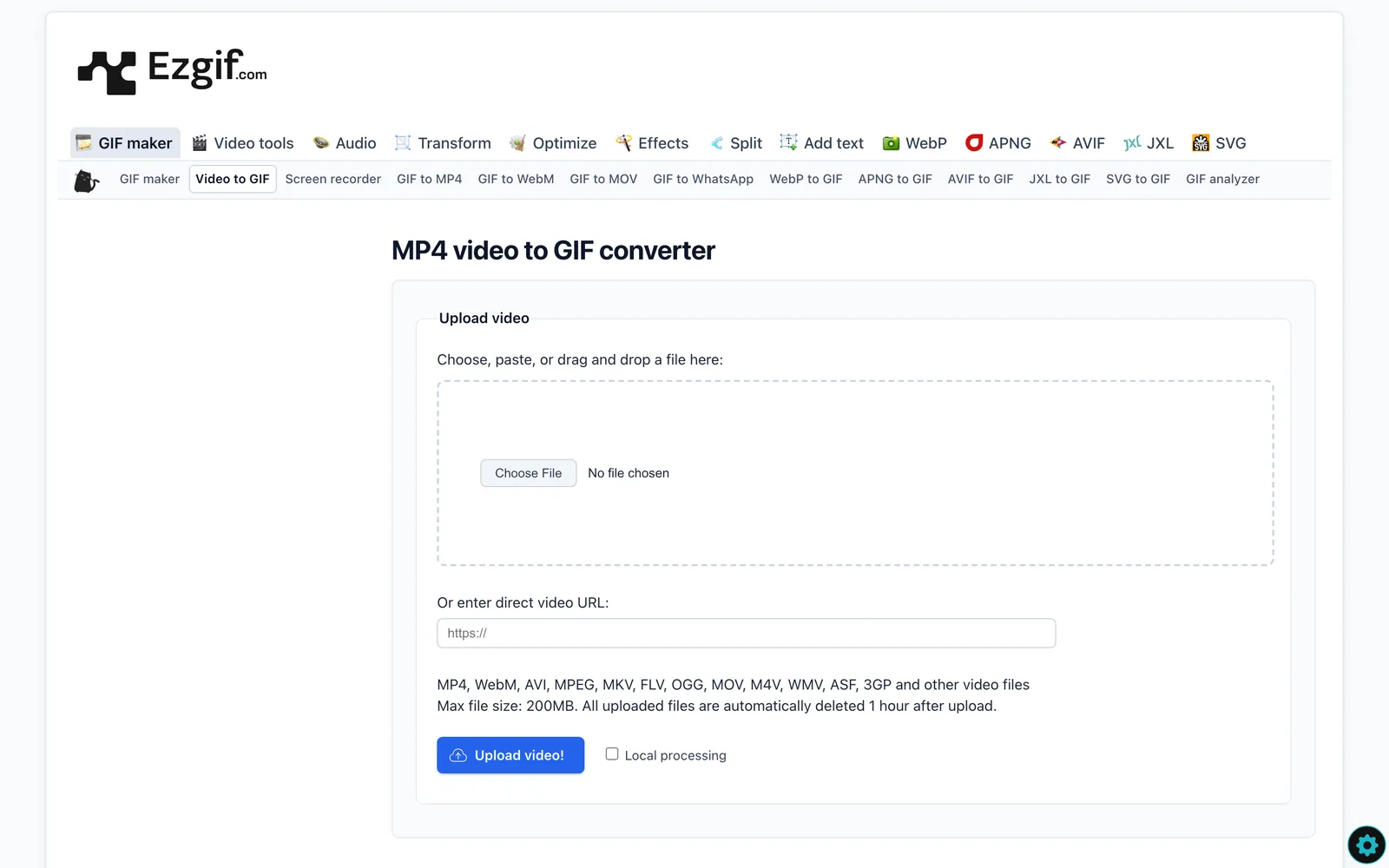Click 'MP4 video to GIF converter' heading

(553, 251)
